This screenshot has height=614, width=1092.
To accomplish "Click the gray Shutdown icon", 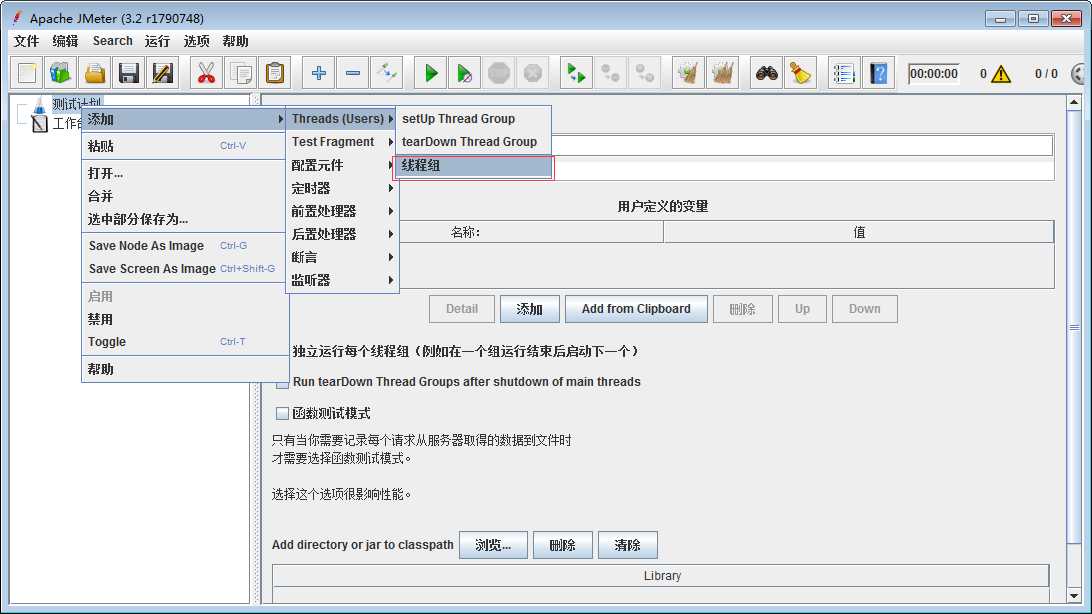I will 533,73.
